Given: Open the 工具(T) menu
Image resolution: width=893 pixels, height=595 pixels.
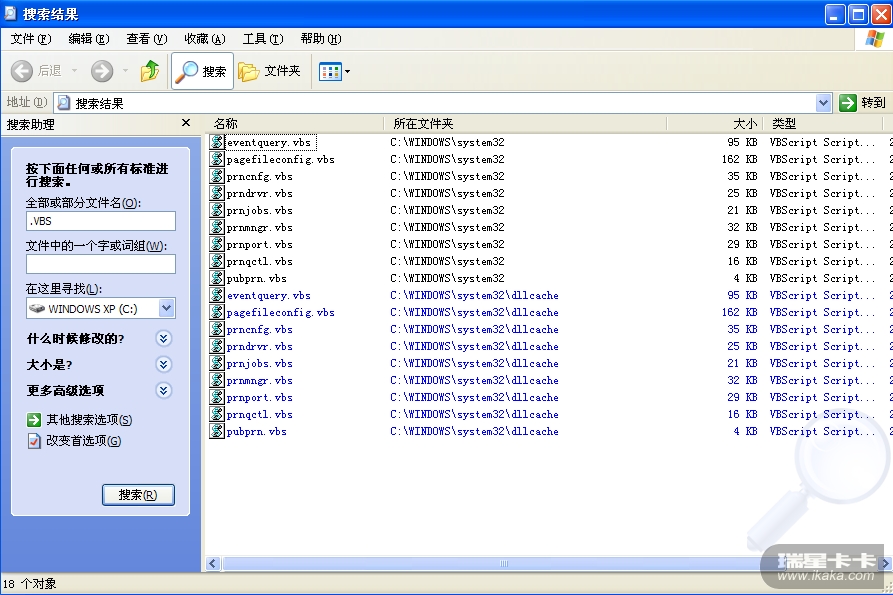Looking at the screenshot, I should [x=263, y=39].
